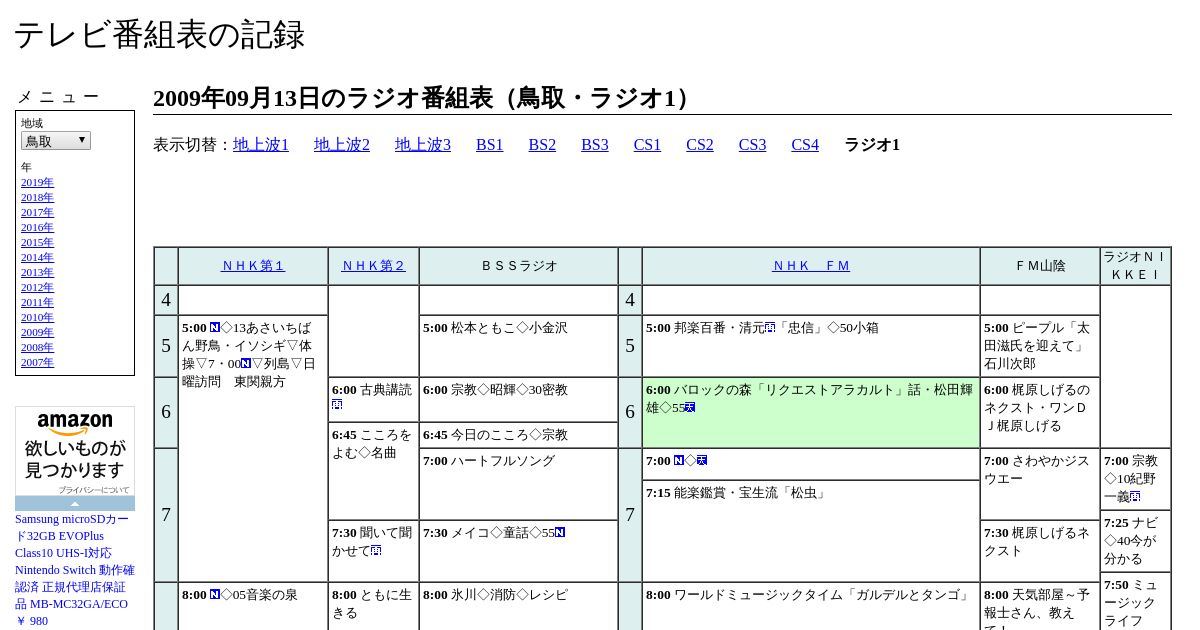This screenshot has width=1200, height=630.
Task: Click the icon after 10紀野一義
Action: coord(1135,496)
